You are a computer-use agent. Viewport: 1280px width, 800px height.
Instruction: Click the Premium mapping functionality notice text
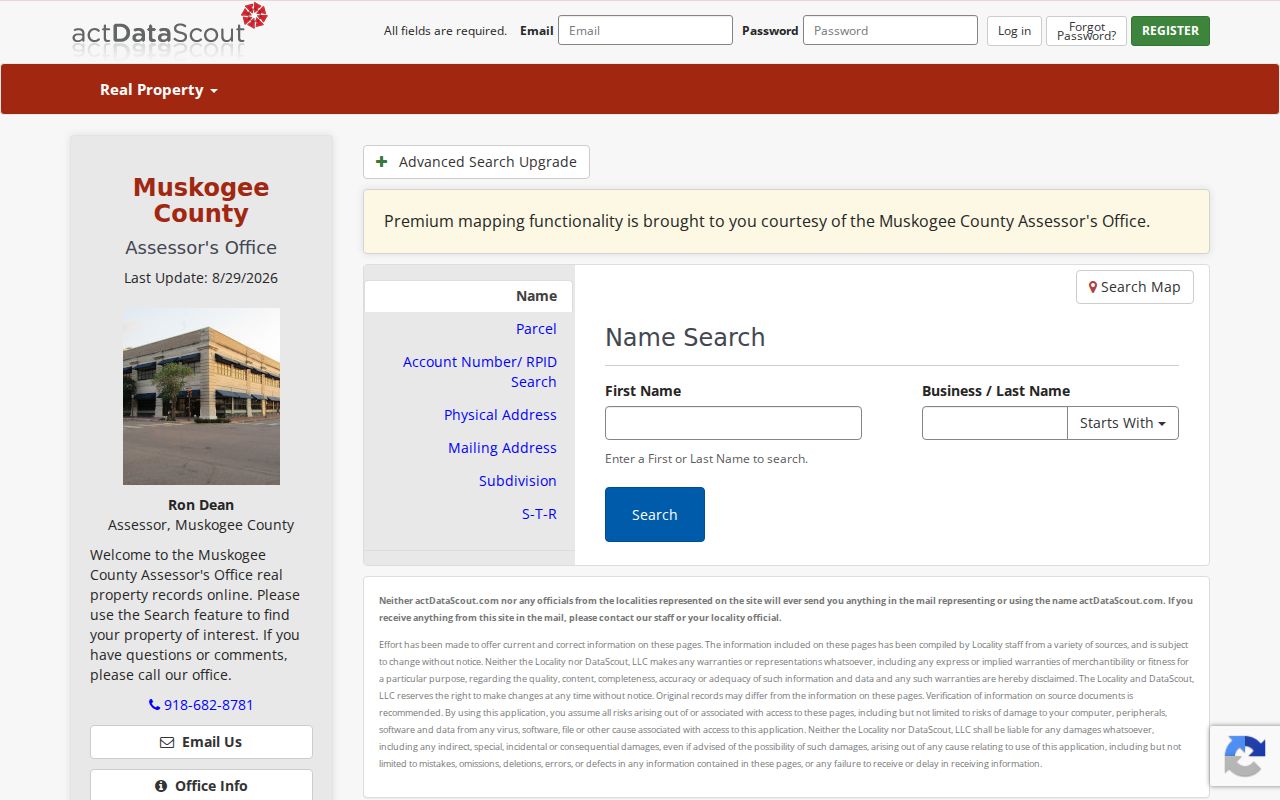767,221
